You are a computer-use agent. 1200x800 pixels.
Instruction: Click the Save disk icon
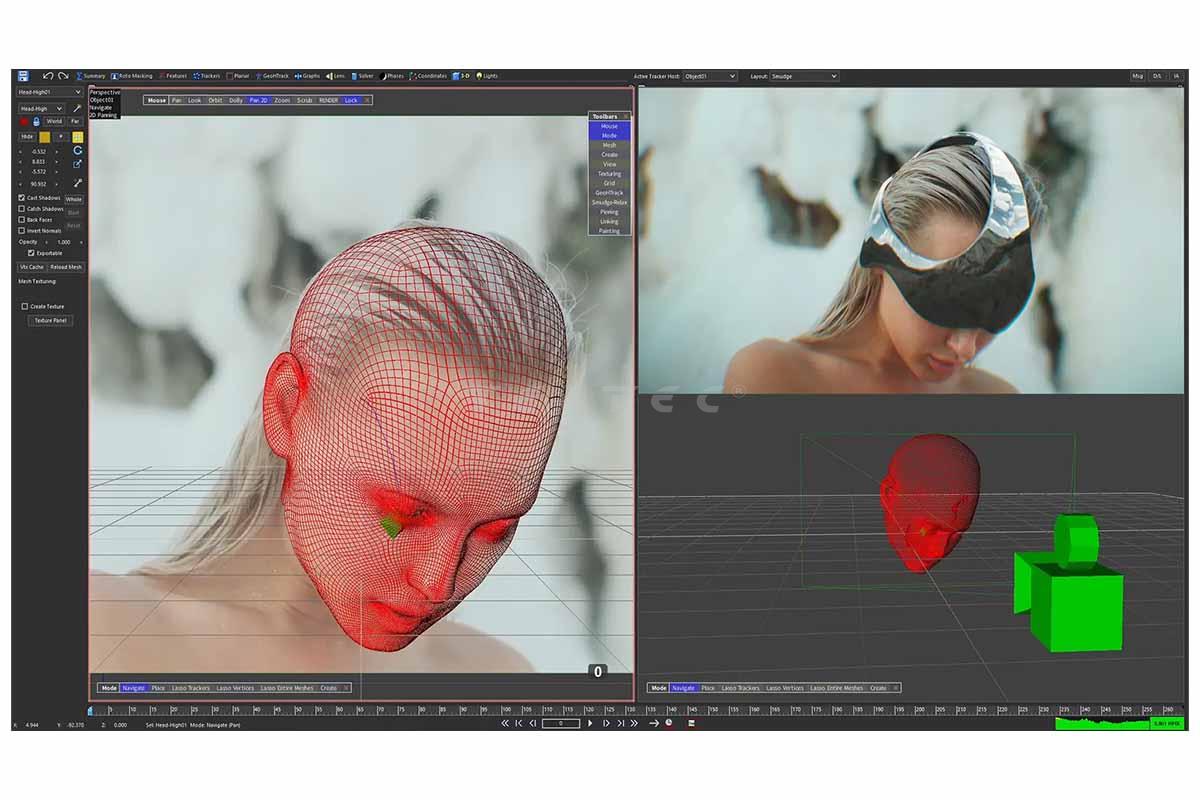coord(23,76)
